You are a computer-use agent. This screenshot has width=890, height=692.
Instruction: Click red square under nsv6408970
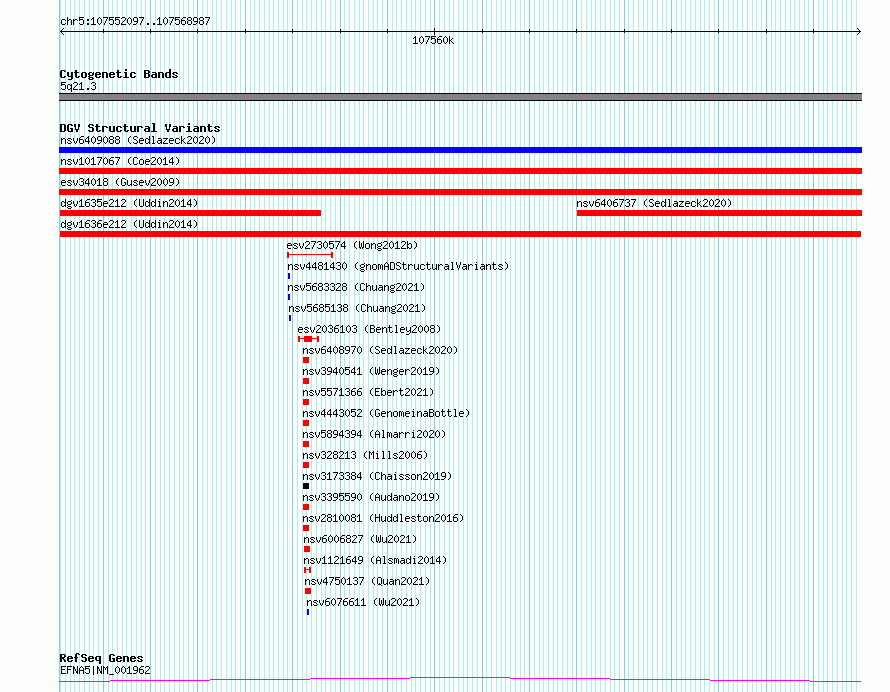click(306, 360)
